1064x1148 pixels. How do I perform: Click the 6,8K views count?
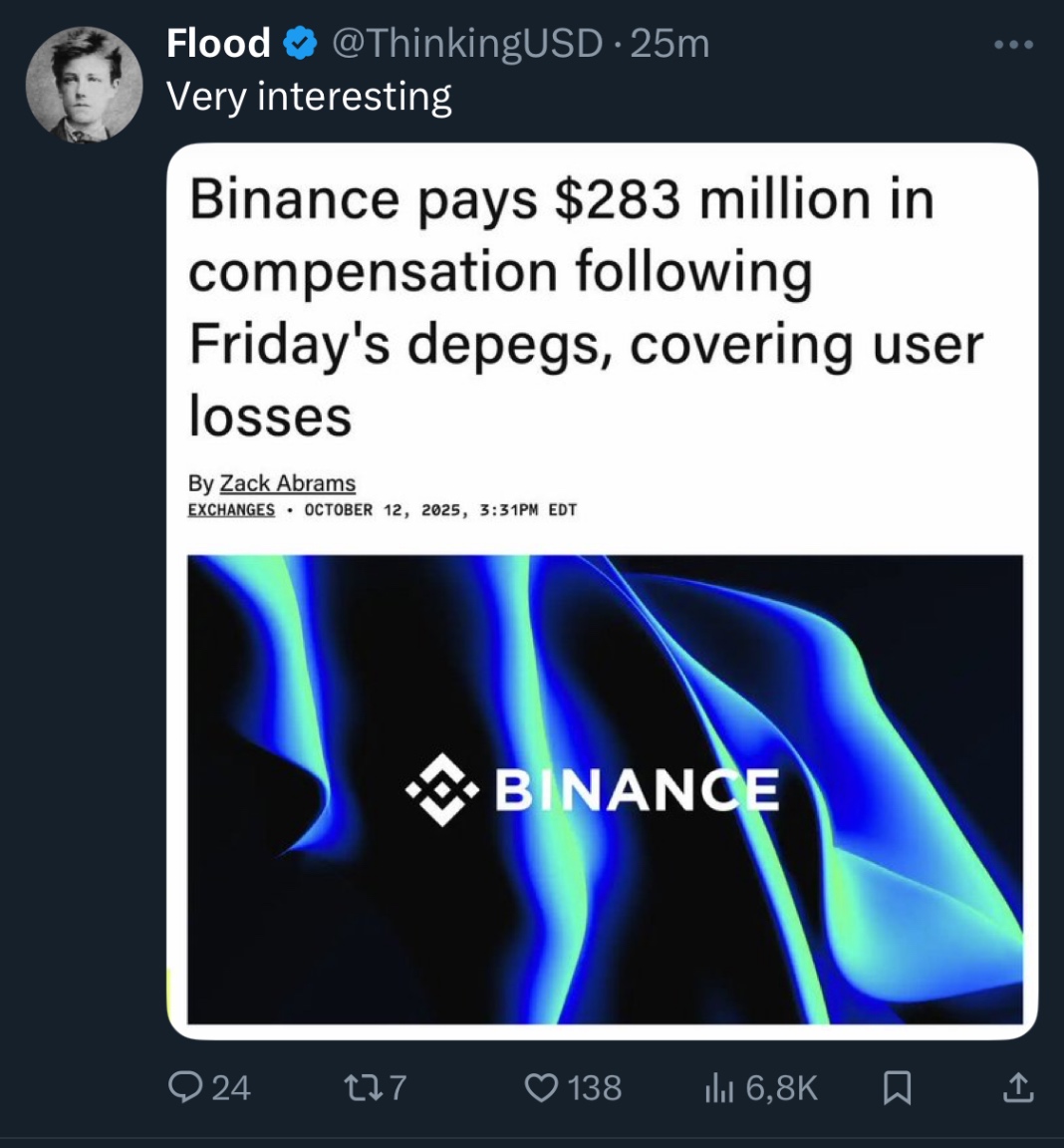[781, 1088]
